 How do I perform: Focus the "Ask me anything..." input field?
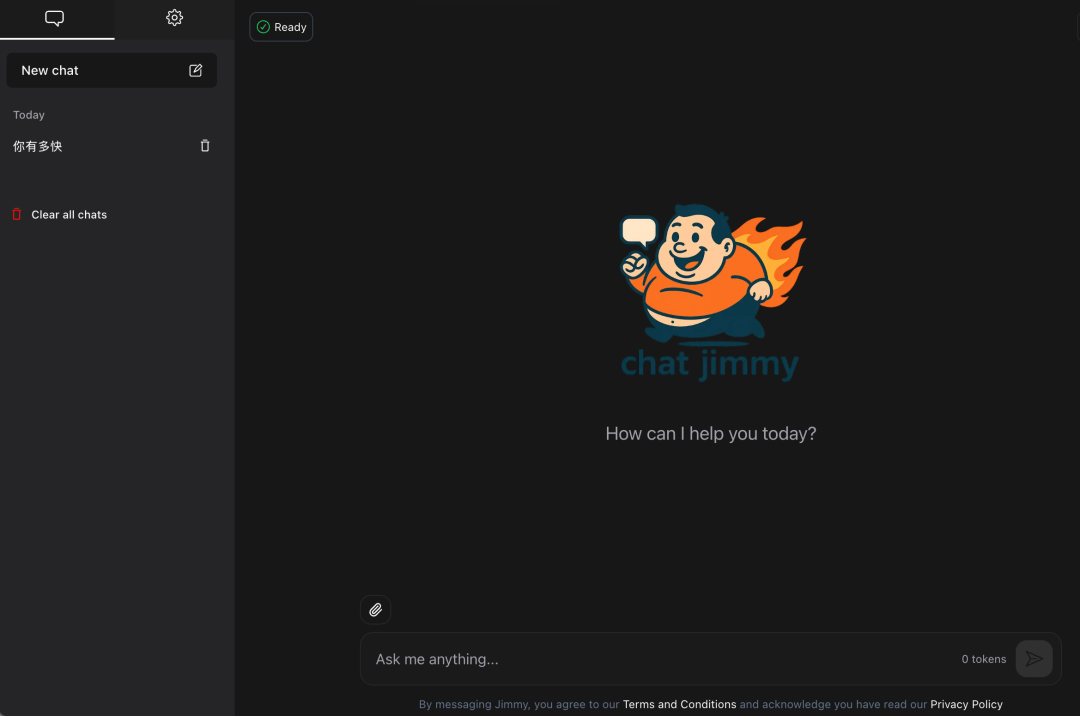coord(650,659)
